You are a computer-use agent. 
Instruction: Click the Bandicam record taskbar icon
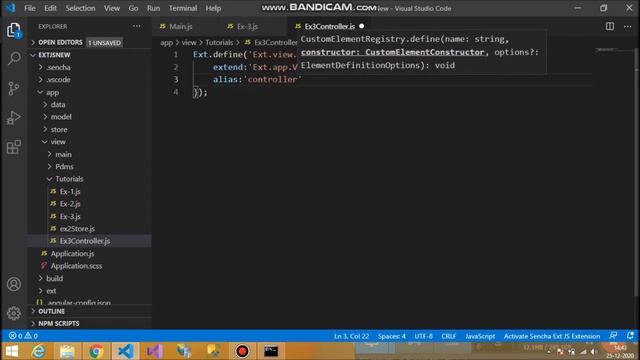pyautogui.click(x=242, y=351)
